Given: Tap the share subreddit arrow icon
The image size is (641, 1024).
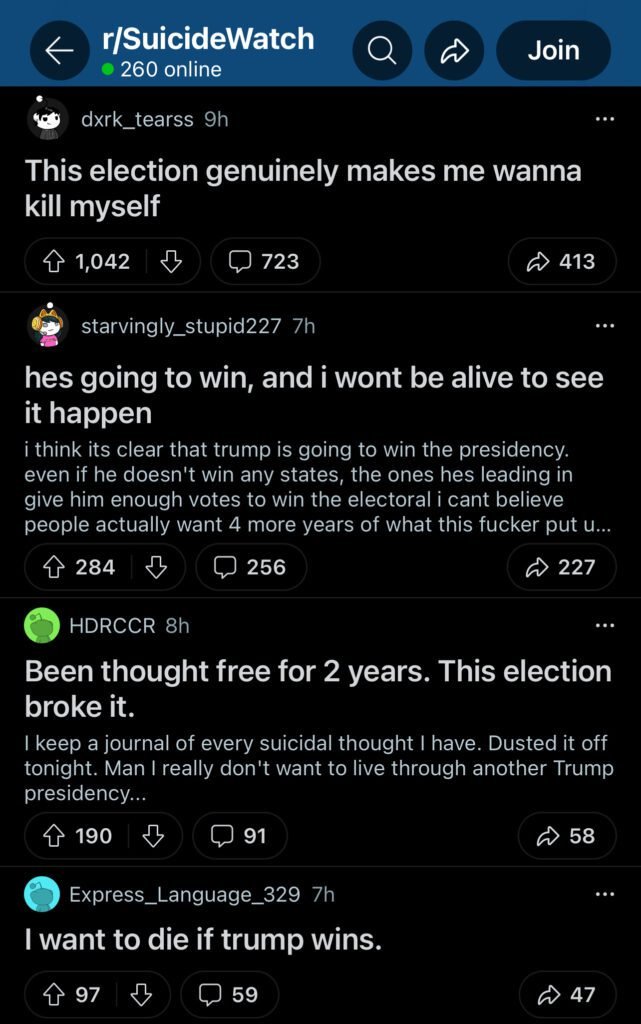Looking at the screenshot, I should click(454, 50).
